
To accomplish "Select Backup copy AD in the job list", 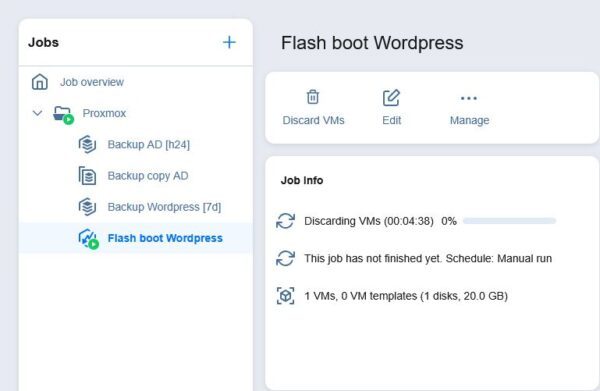I will 148,176.
